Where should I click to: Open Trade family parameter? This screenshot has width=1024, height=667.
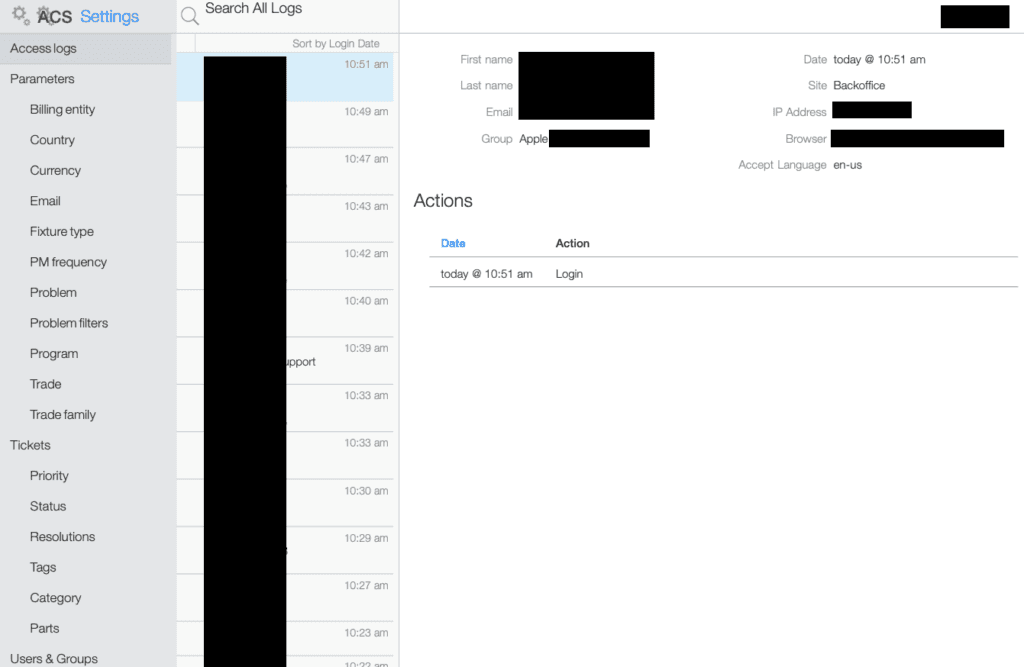coord(63,414)
